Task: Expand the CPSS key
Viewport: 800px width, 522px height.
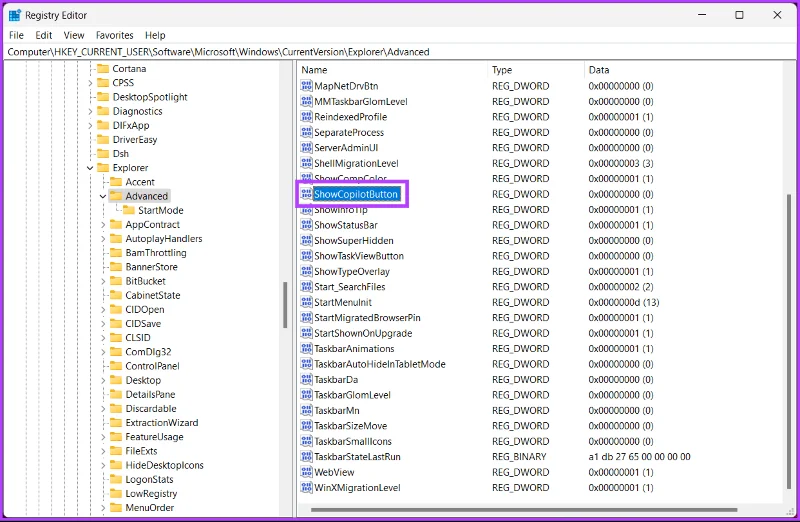Action: (x=90, y=83)
